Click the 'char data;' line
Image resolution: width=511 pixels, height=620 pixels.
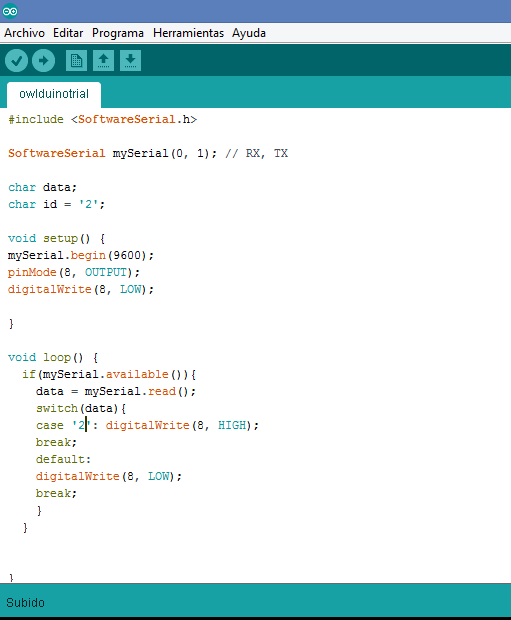42,187
